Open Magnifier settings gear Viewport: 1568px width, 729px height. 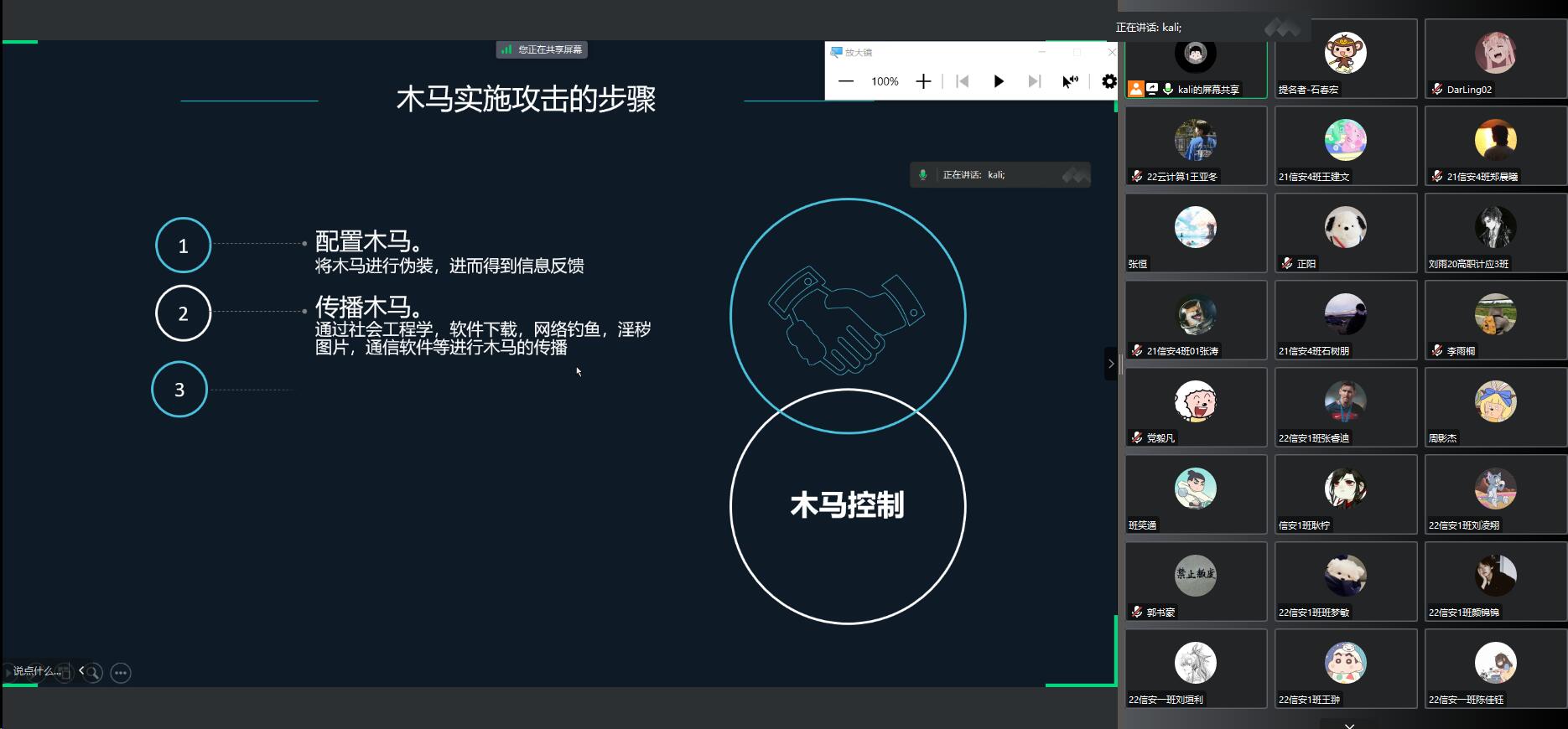click(x=1109, y=81)
